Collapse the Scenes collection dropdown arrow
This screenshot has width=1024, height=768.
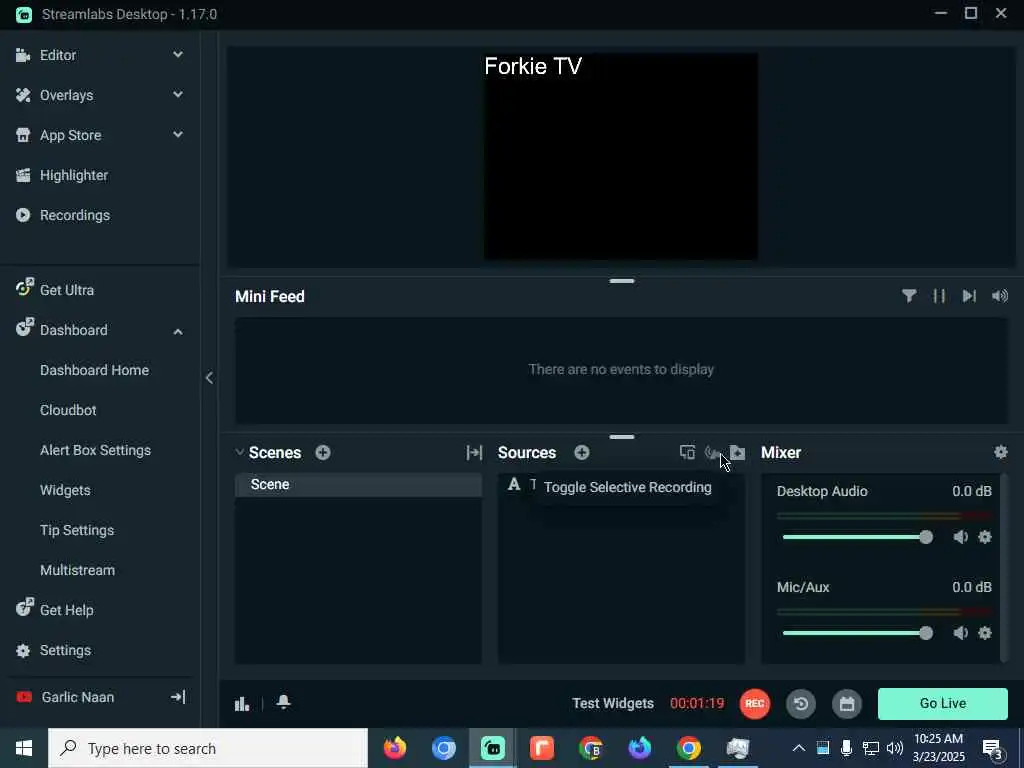pyautogui.click(x=240, y=452)
